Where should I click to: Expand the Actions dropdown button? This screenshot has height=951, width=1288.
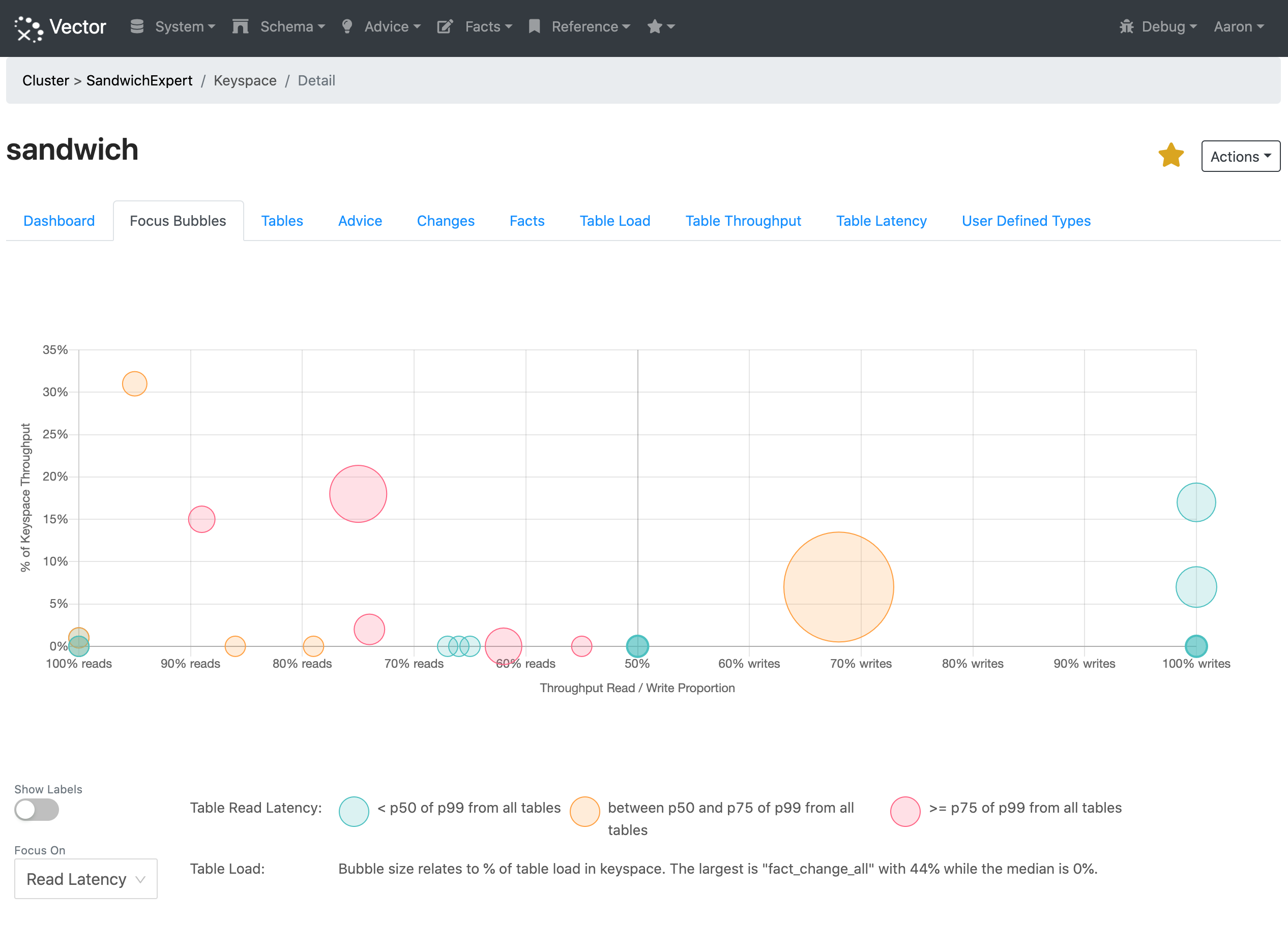[x=1240, y=157]
